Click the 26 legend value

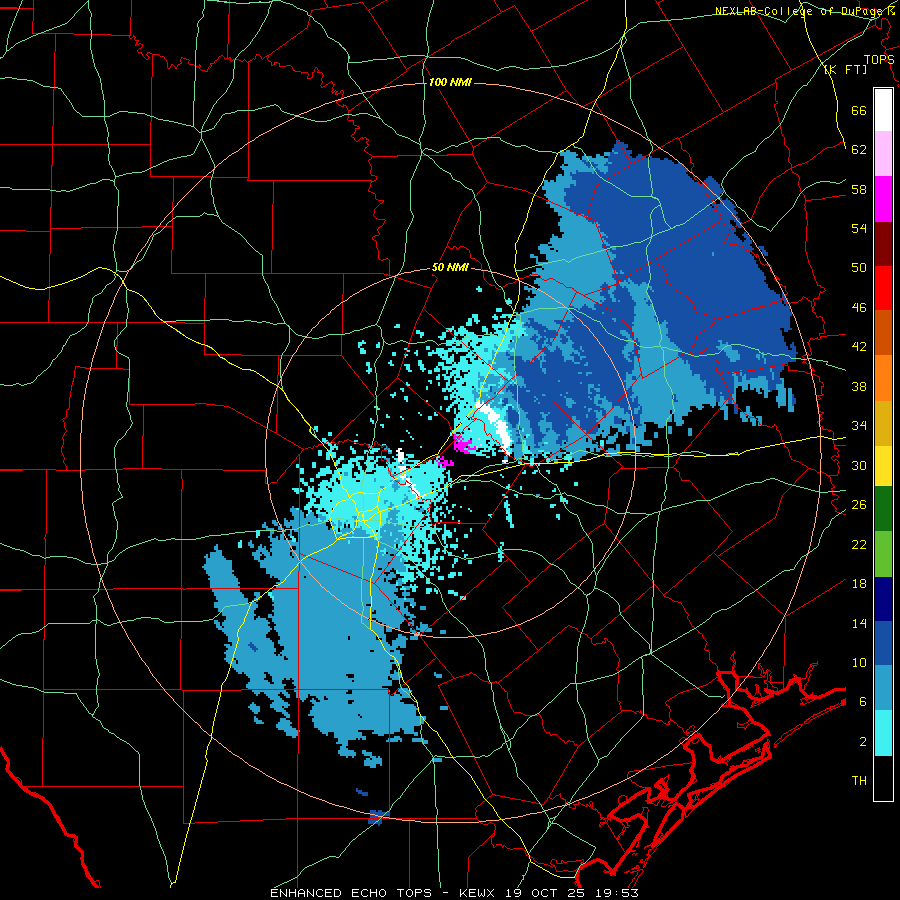tap(859, 505)
